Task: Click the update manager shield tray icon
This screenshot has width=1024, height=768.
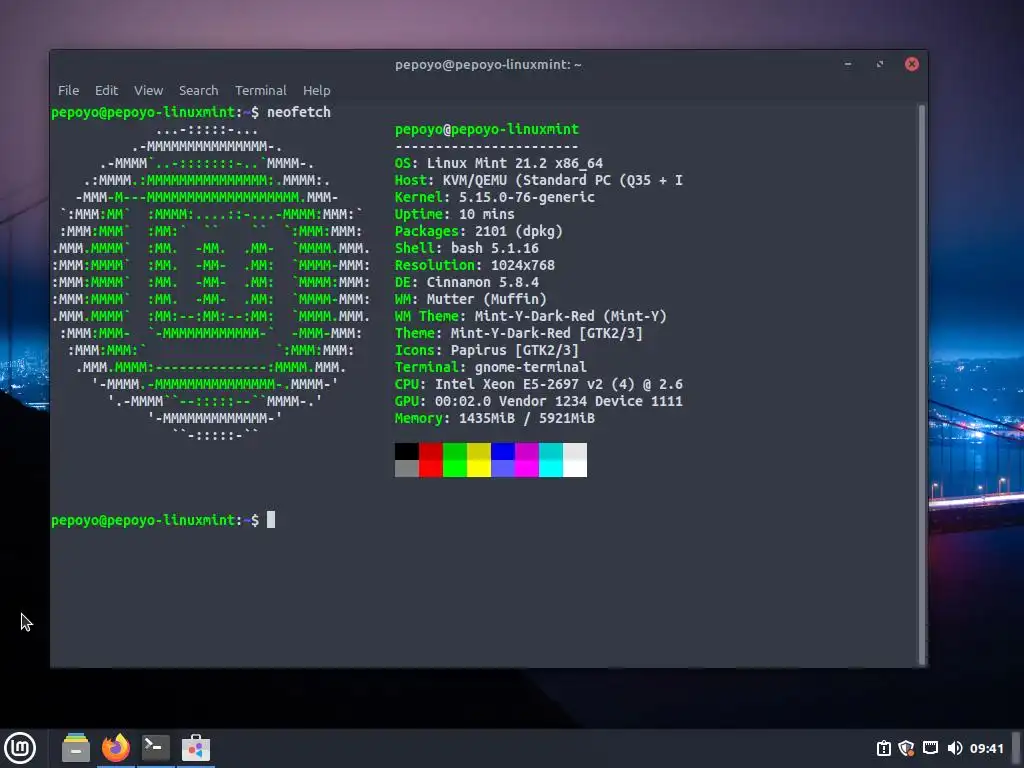Action: [906, 748]
